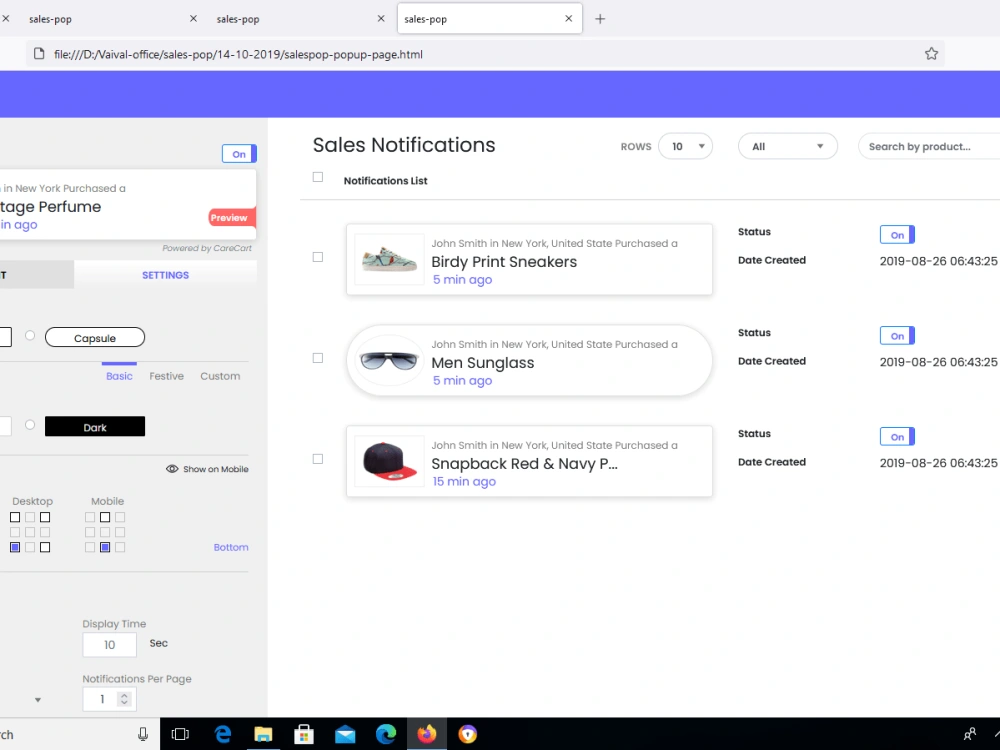Screen dimensions: 1000x750
Task: Select the Dark theme radio button
Action: (x=30, y=425)
